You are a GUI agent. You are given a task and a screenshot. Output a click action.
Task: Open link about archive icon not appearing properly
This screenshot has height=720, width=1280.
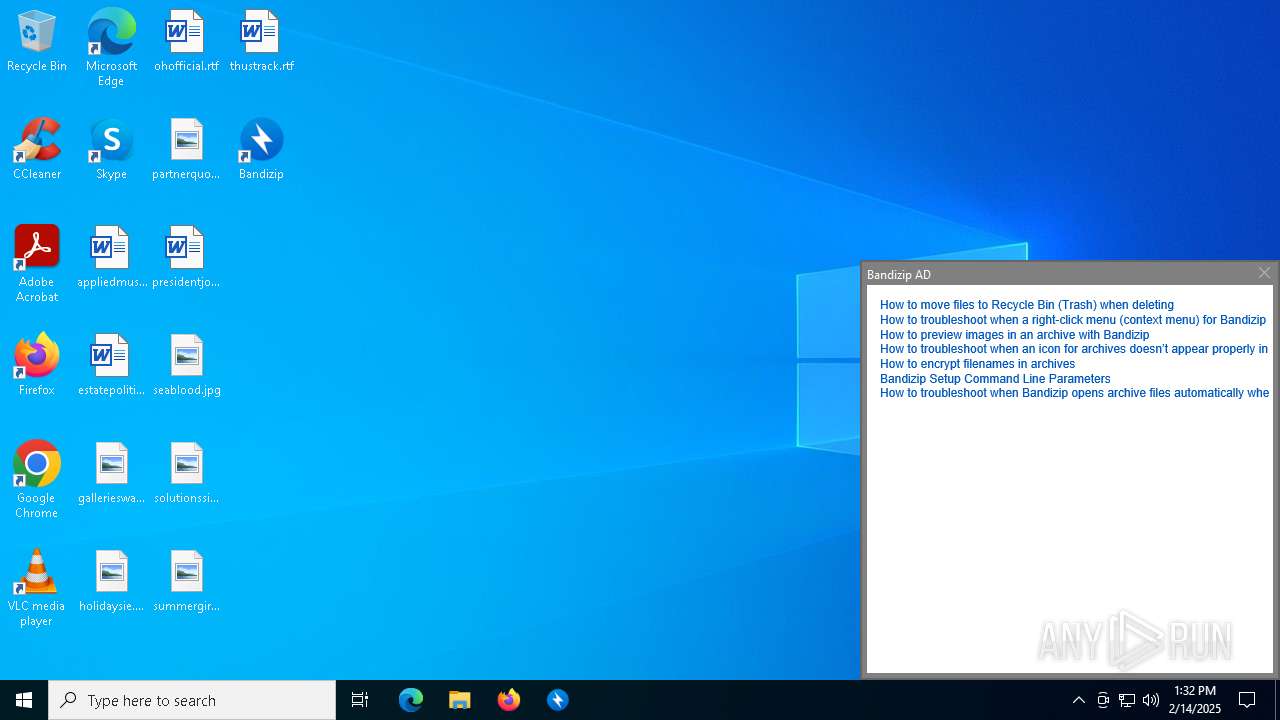(1074, 349)
